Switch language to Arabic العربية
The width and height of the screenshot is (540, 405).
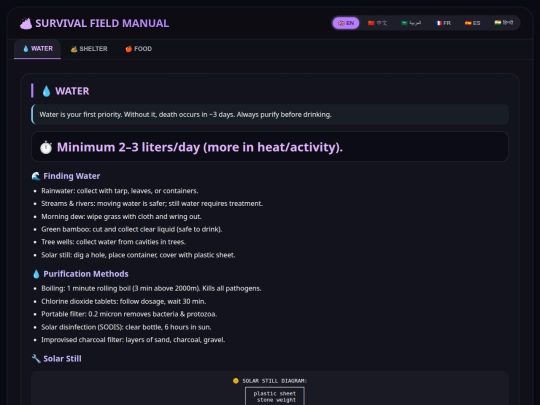pos(411,23)
